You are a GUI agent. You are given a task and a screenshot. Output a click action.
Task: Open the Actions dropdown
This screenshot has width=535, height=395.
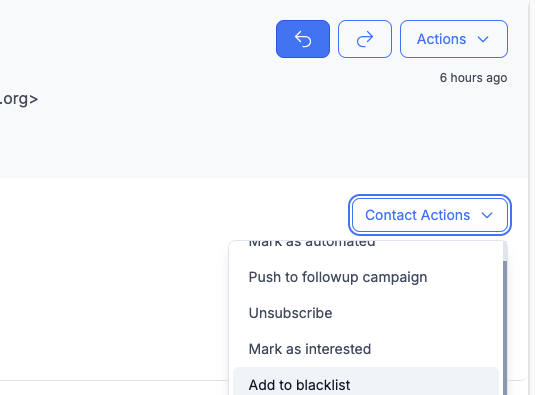(454, 39)
